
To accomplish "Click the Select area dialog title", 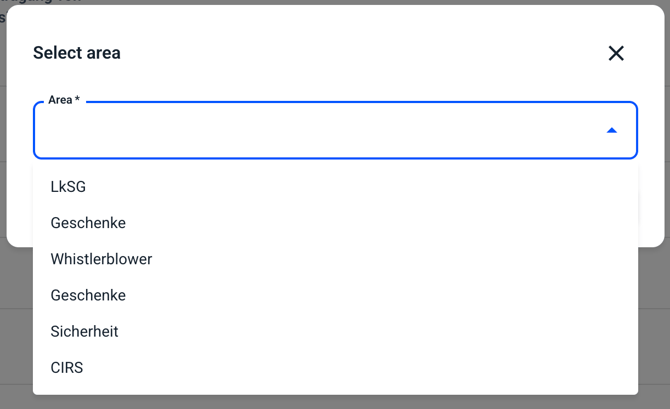I will tap(77, 53).
